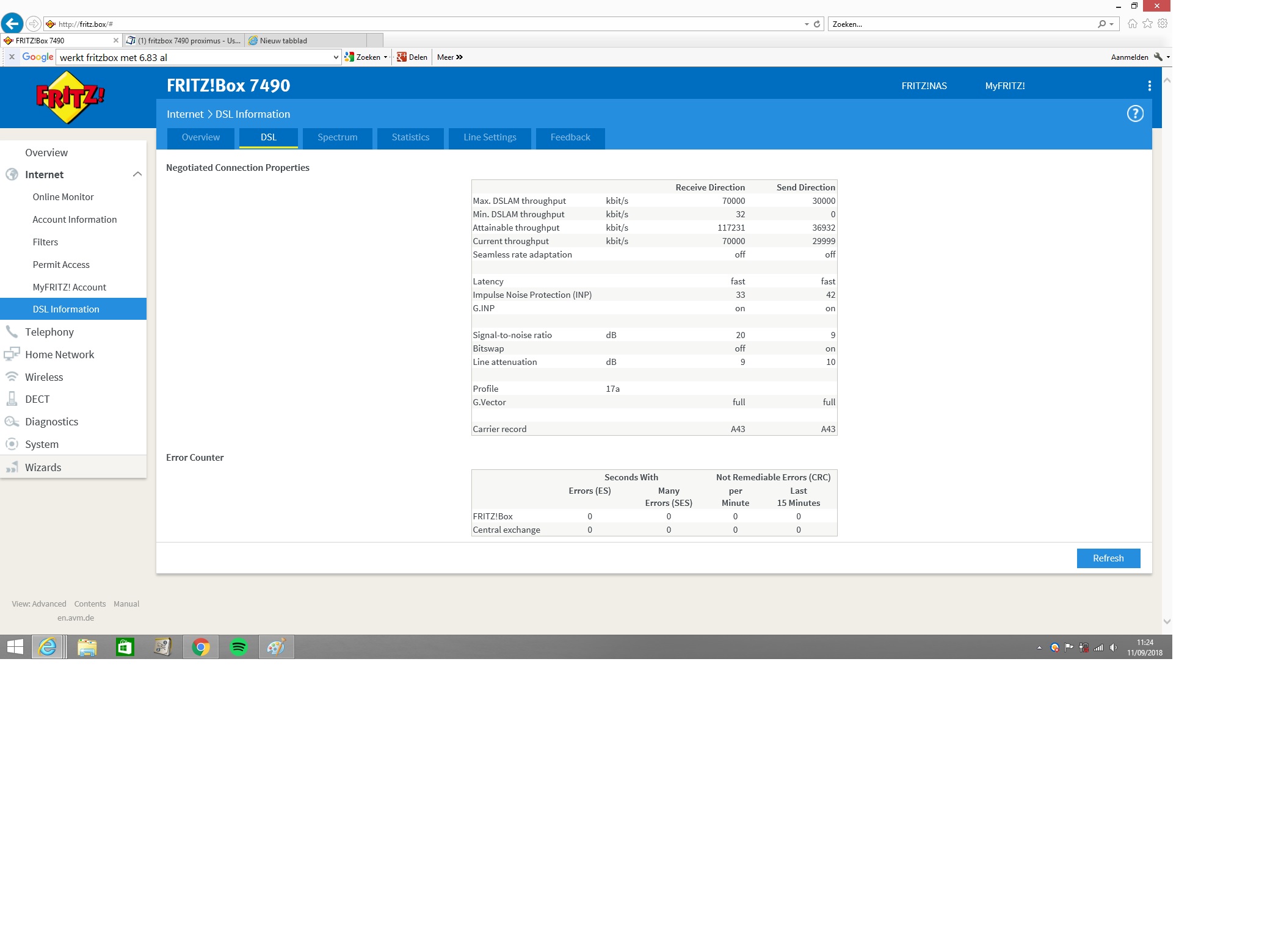Viewport: 1270px width, 952px height.
Task: Open the browser settings gear icon
Action: point(1163,24)
